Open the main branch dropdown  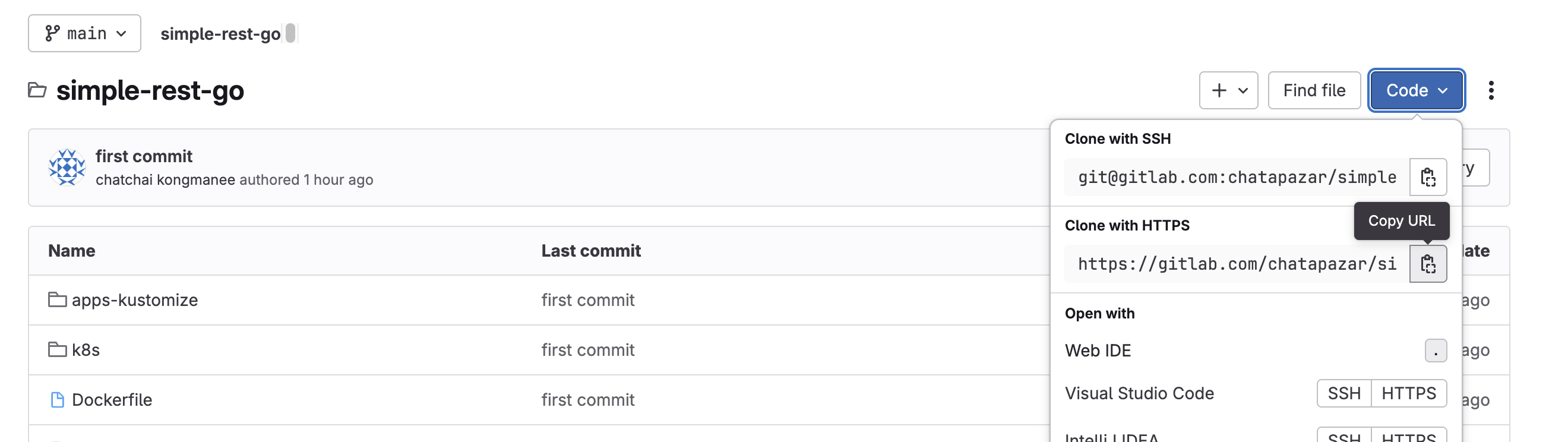[84, 33]
